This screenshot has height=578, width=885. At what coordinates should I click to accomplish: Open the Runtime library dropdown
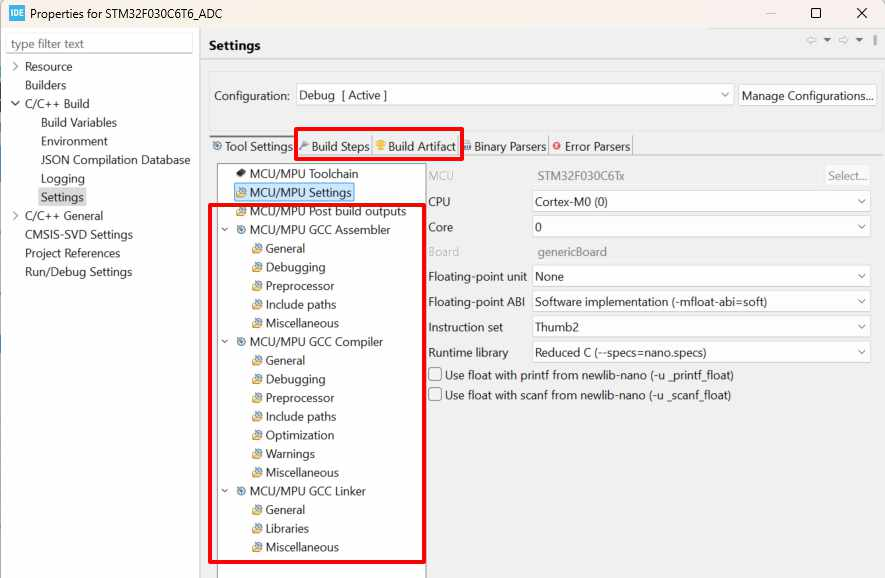click(861, 351)
